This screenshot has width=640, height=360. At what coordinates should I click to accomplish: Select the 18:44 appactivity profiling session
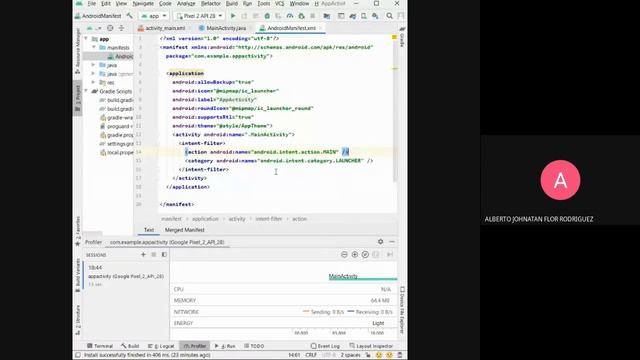click(x=125, y=276)
